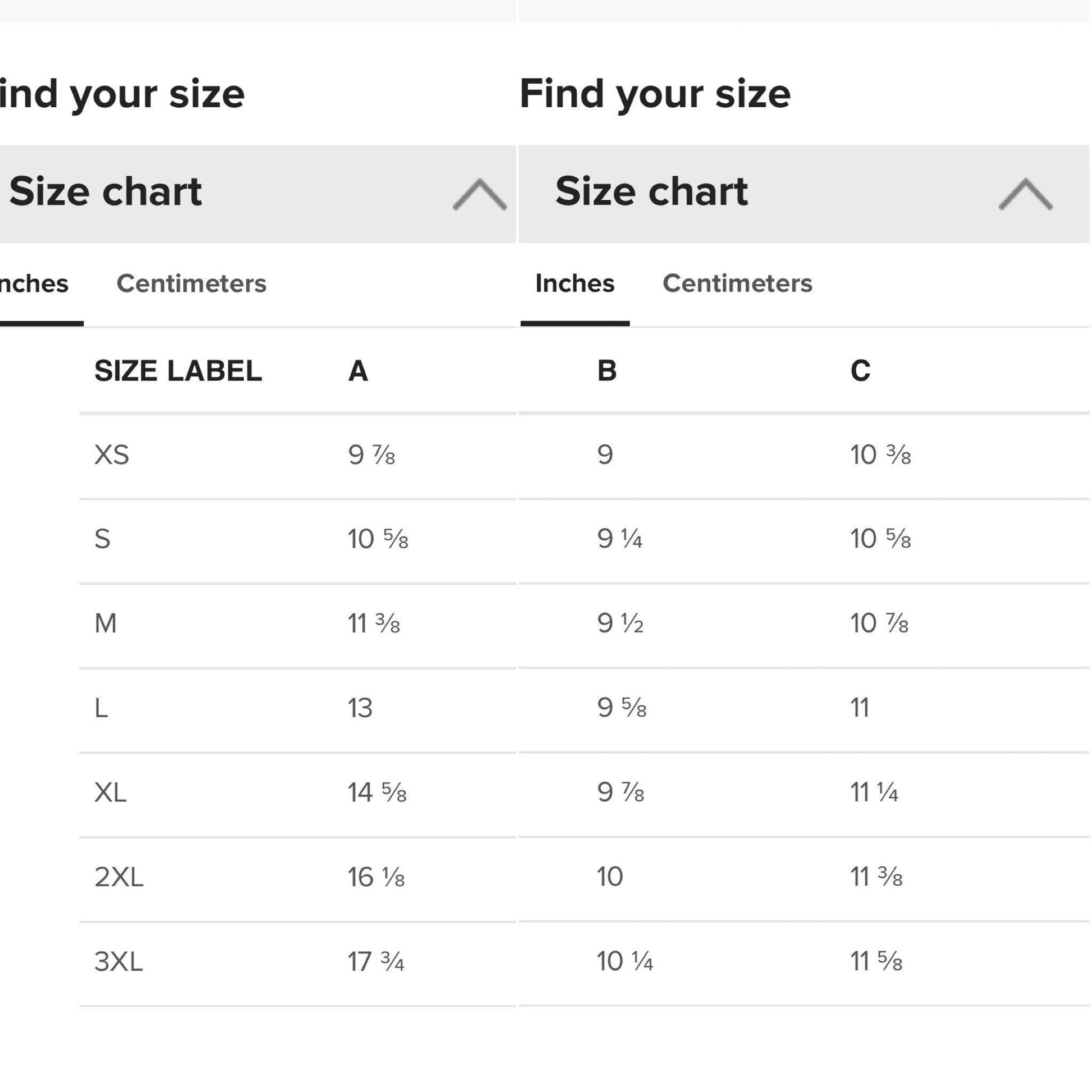
Task: Switch to right Centimeters tab
Action: pos(737,283)
